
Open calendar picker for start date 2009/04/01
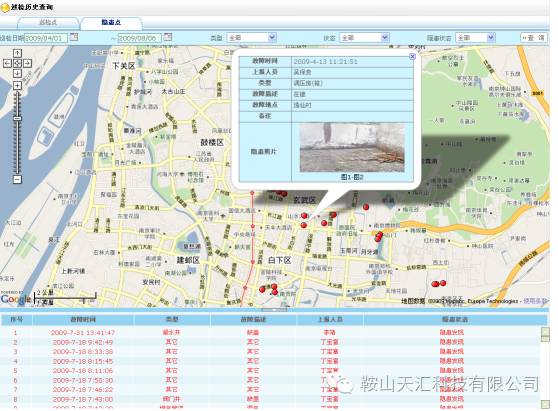click(74, 37)
